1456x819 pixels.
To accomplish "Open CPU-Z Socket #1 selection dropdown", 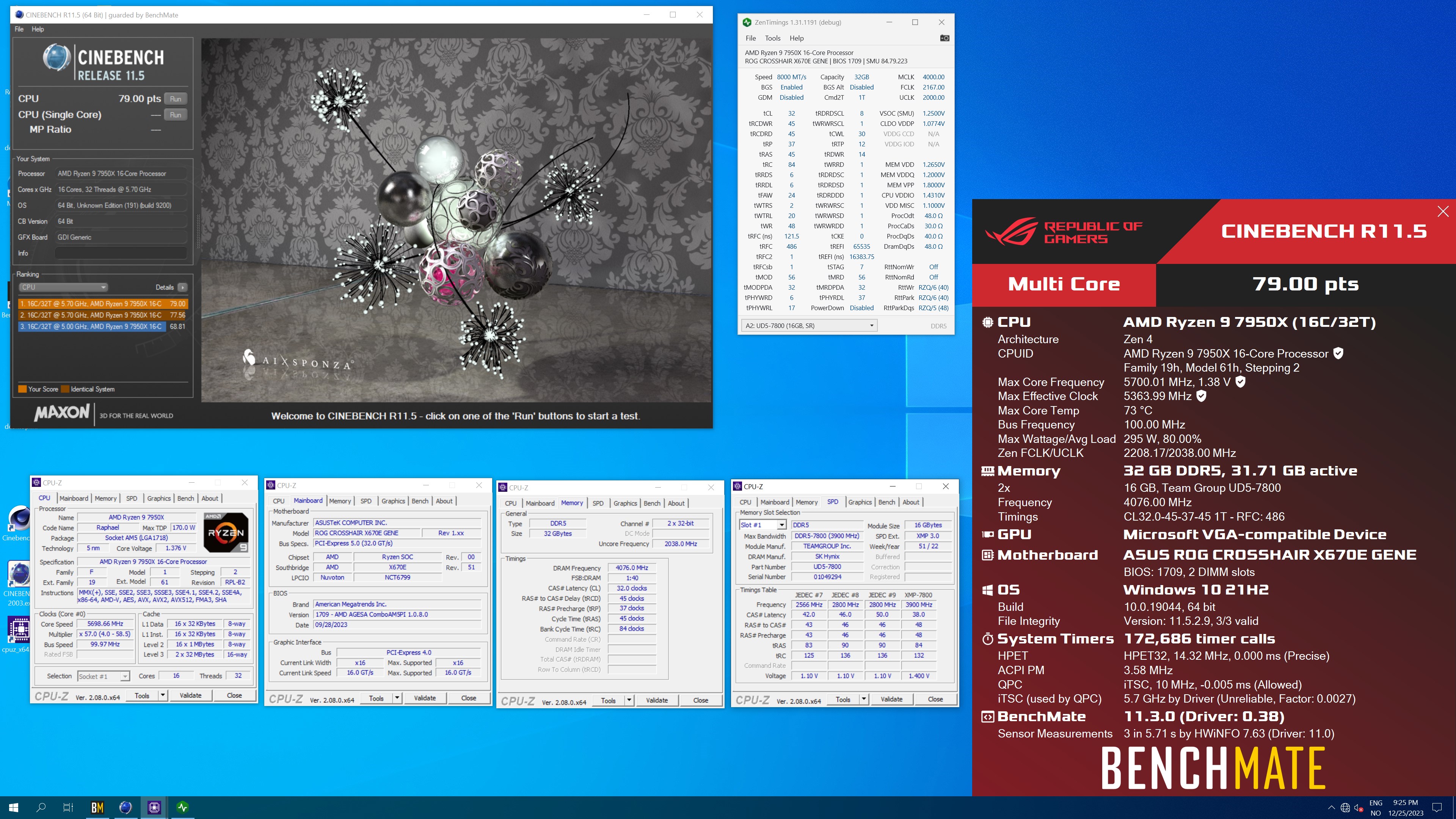I will (104, 676).
